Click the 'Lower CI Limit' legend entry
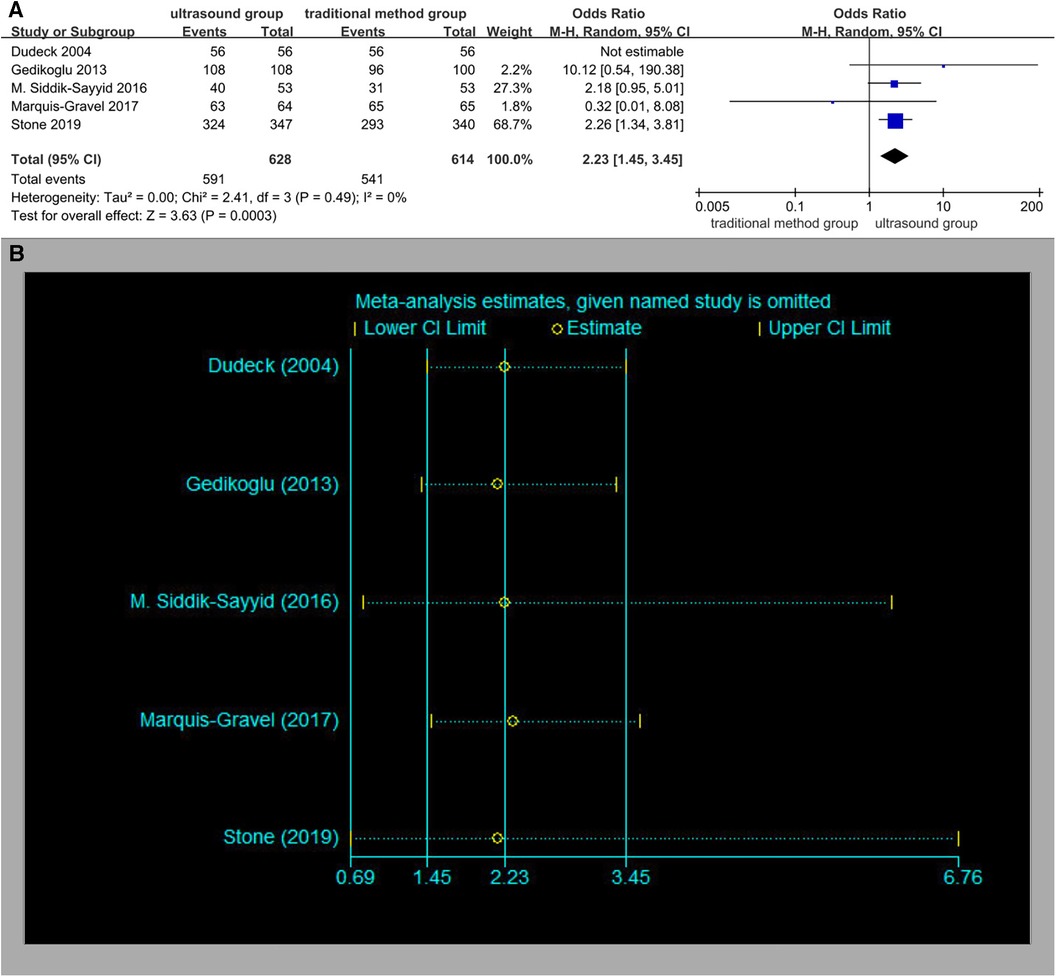 (x=420, y=328)
